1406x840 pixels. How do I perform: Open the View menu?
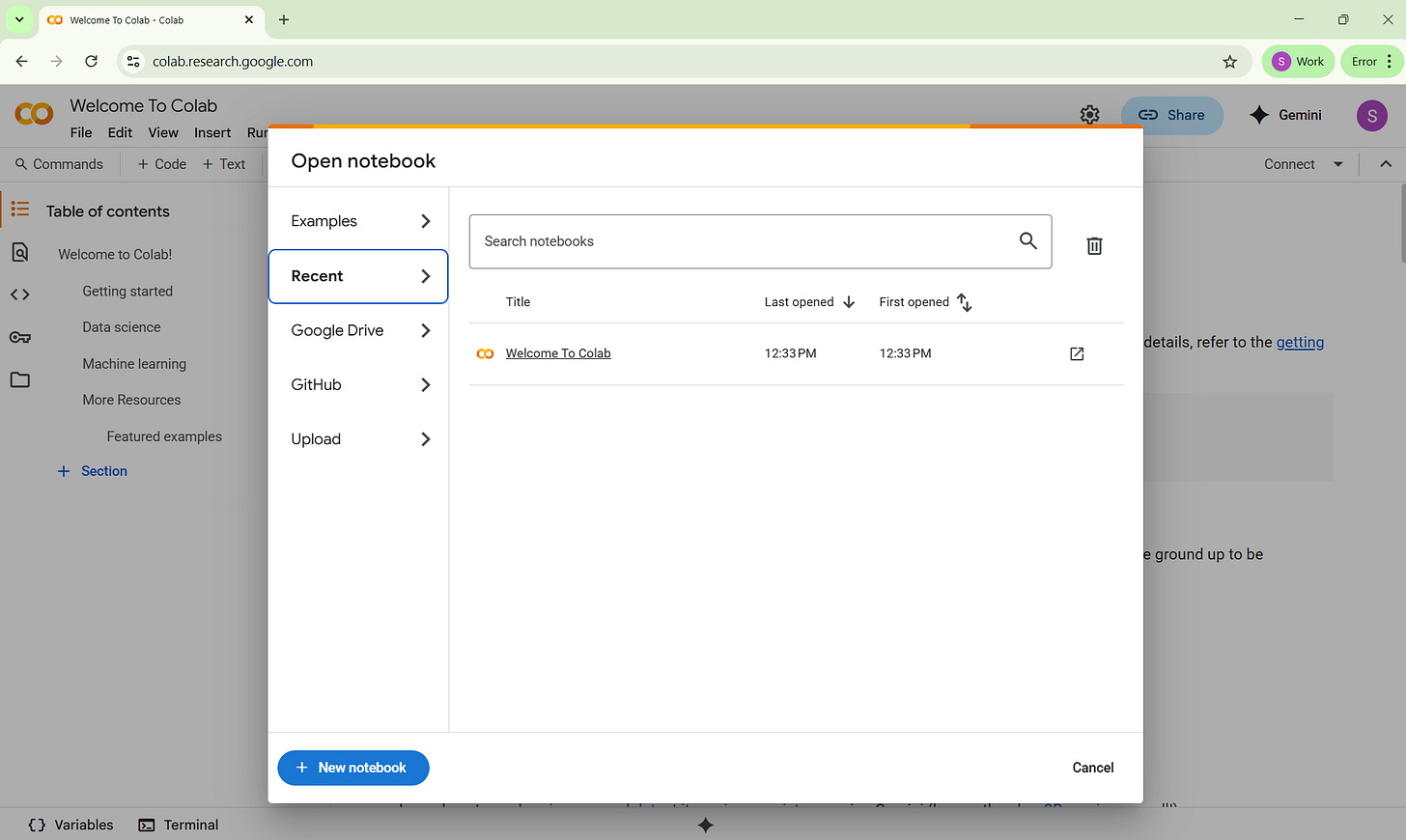click(x=163, y=132)
